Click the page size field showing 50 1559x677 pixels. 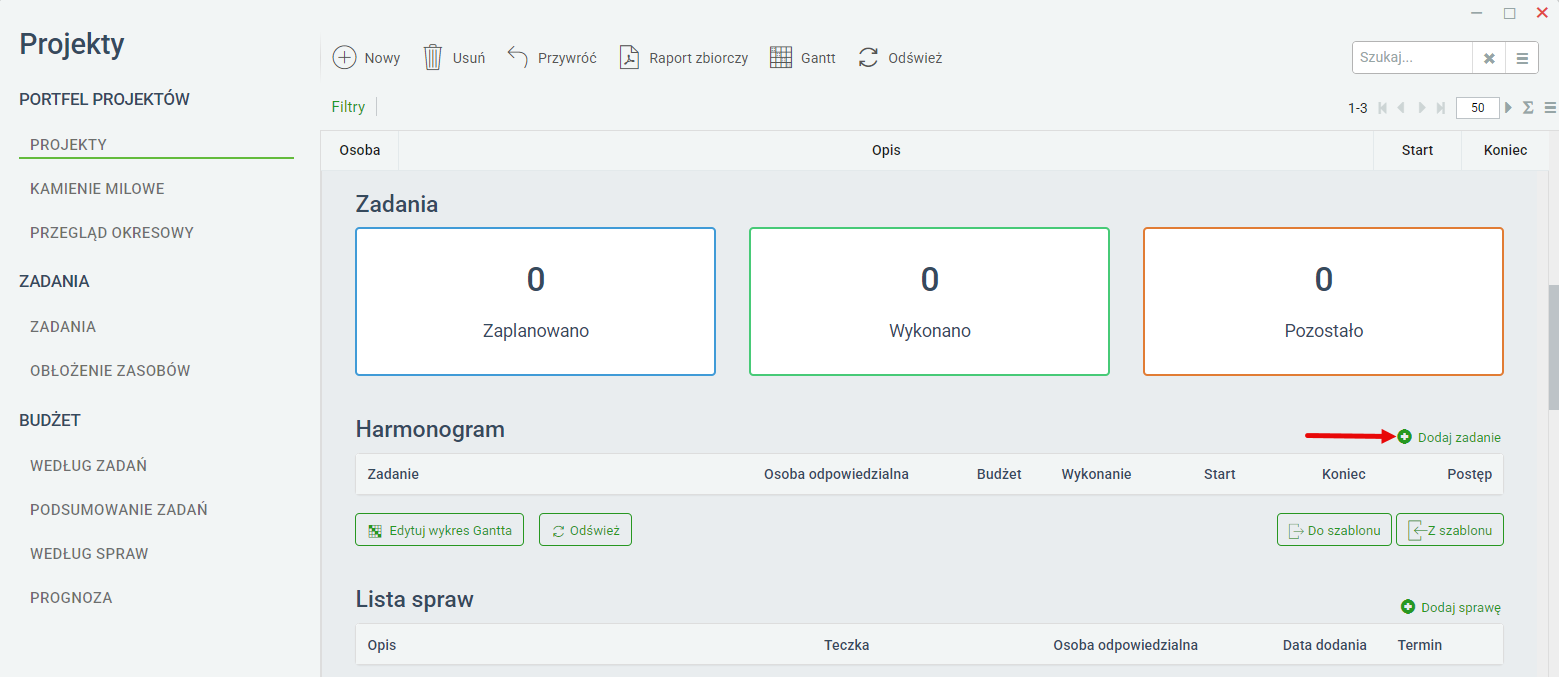tap(1477, 108)
